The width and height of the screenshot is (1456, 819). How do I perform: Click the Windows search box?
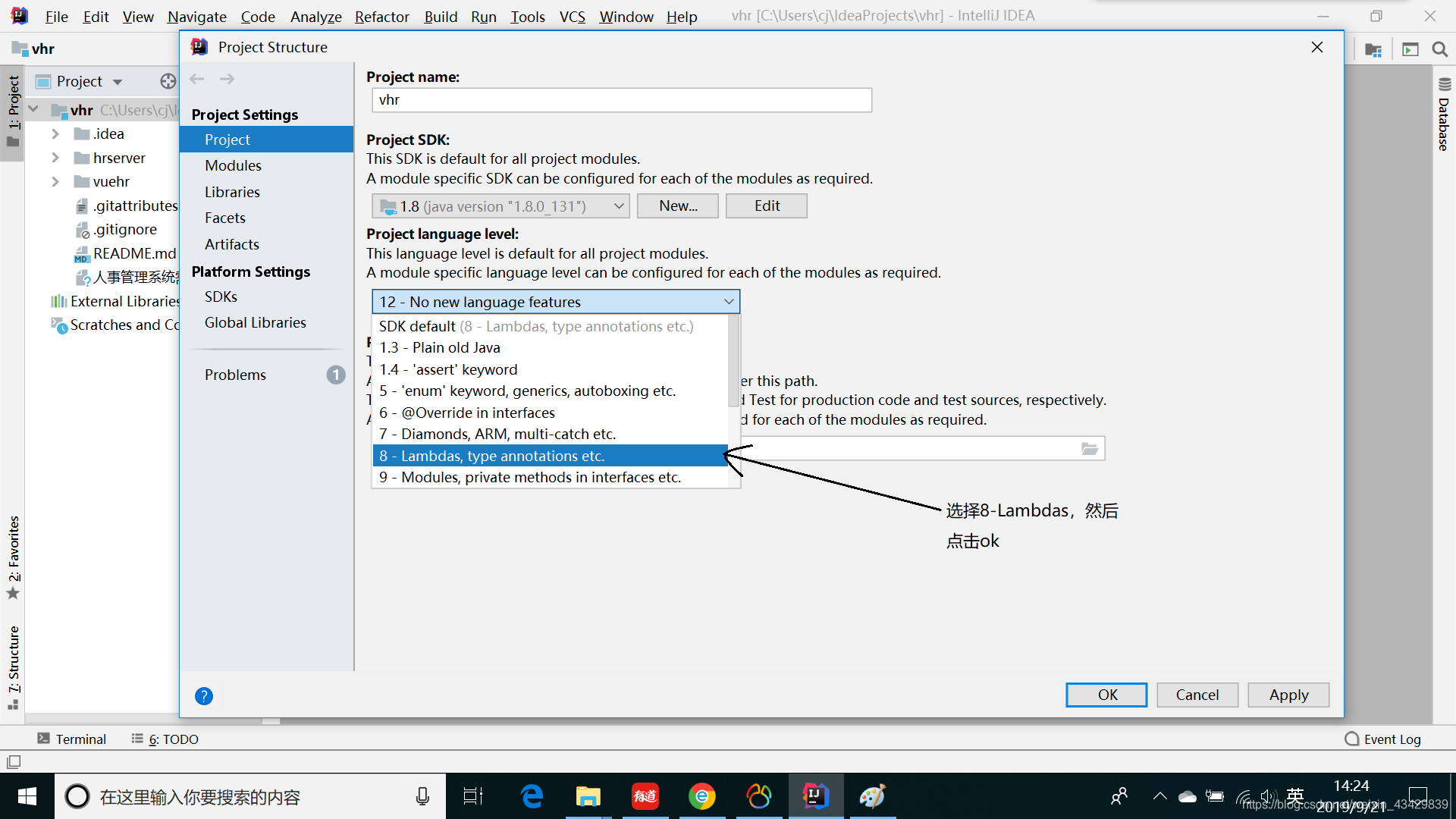250,796
